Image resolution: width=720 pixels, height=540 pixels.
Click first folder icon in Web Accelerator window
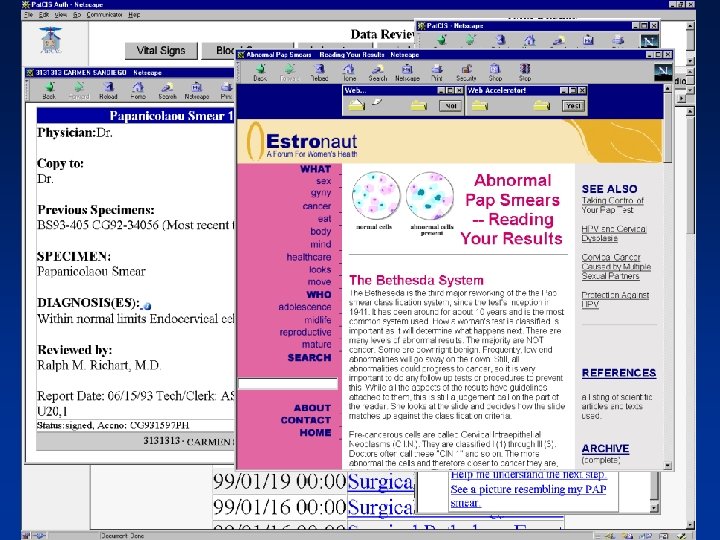[479, 106]
